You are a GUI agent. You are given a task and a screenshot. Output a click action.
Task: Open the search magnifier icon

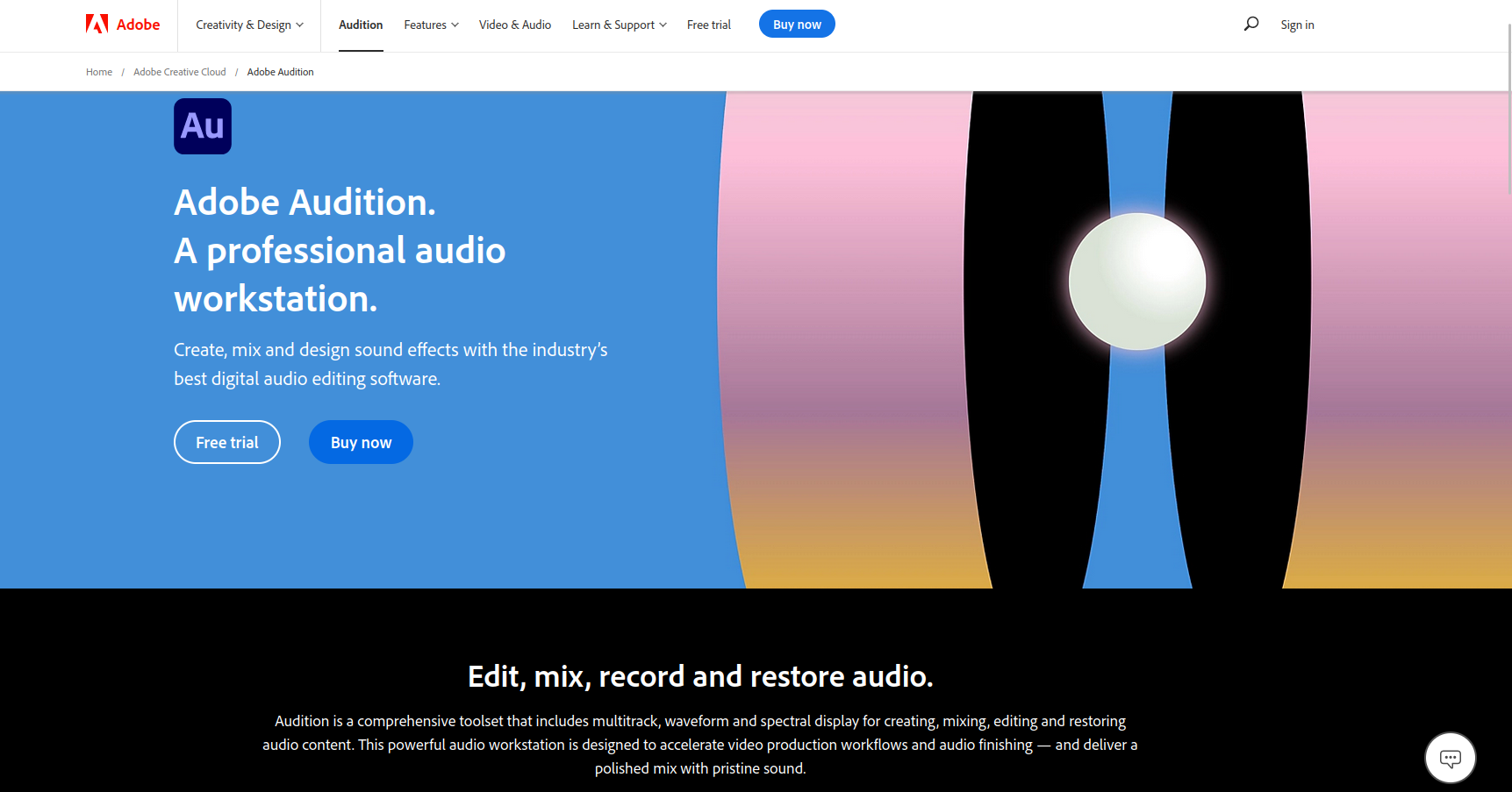pyautogui.click(x=1251, y=24)
